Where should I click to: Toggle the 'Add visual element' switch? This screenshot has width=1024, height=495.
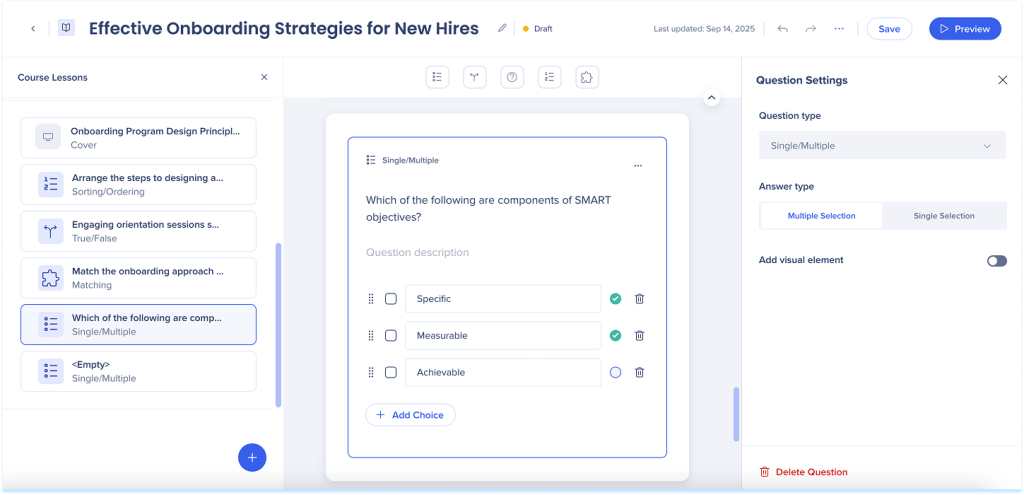(996, 261)
